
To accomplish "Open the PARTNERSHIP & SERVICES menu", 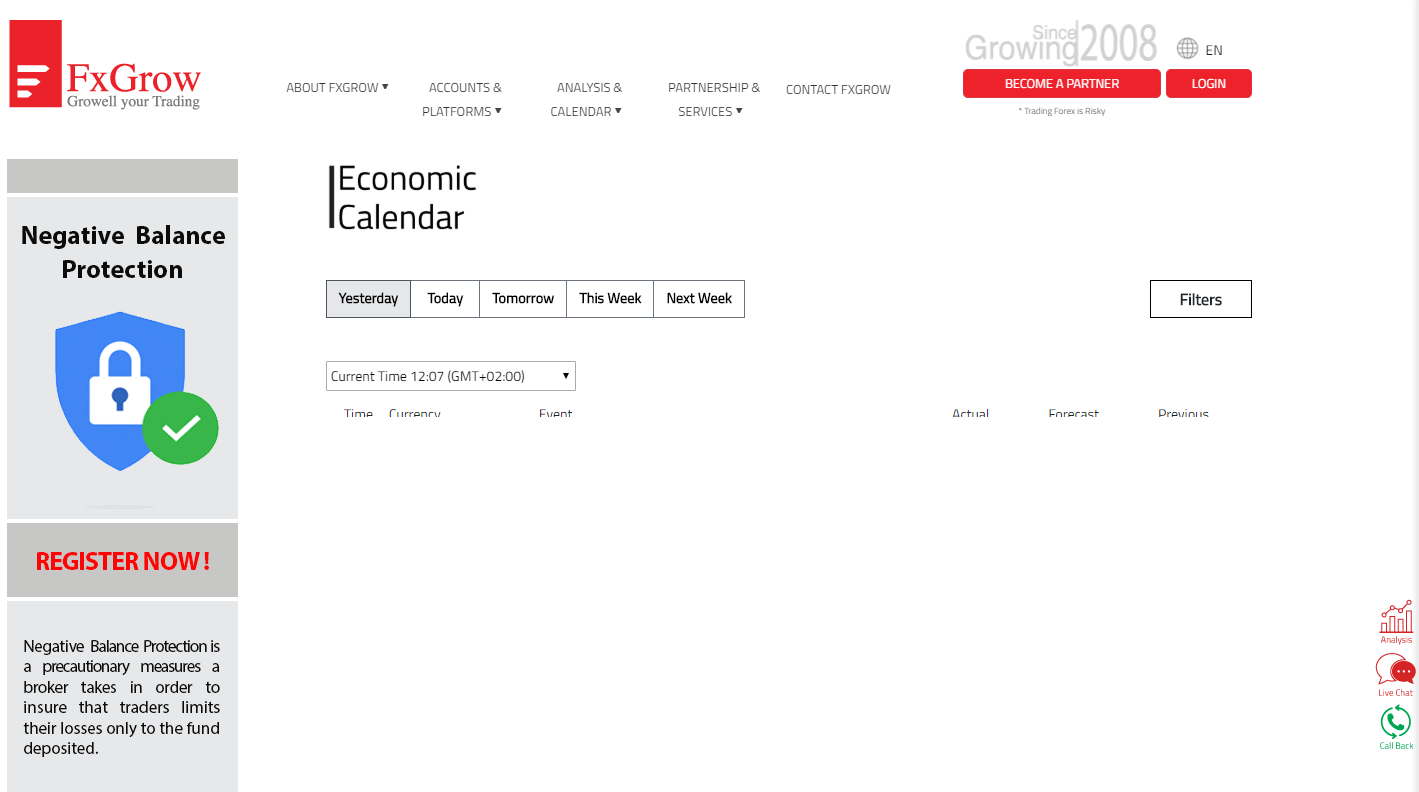I will (713, 99).
